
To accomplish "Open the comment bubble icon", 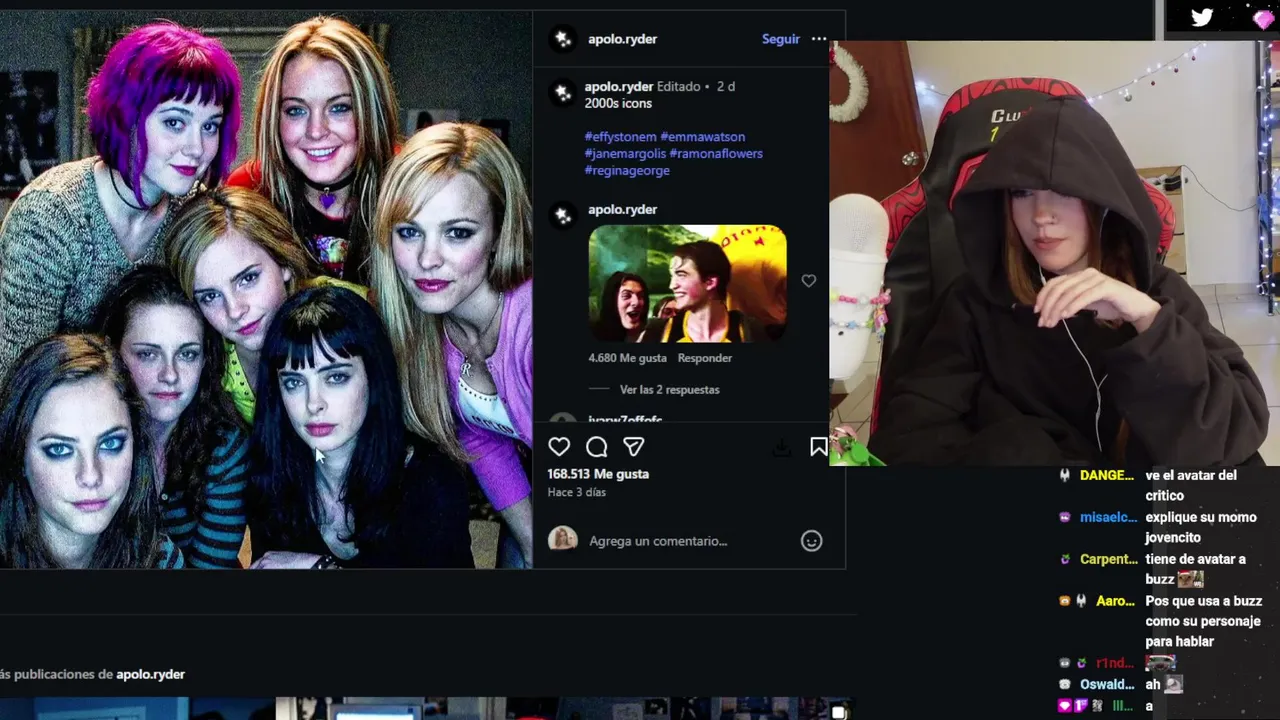I will tap(597, 447).
